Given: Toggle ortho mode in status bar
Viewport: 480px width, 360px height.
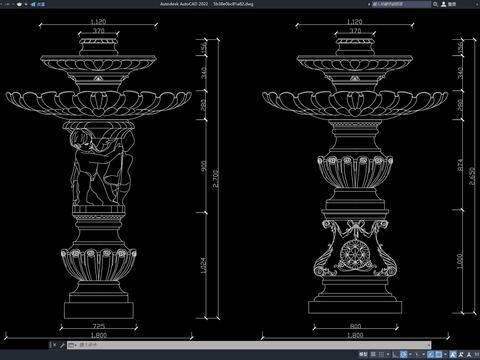Looking at the screenshot, I should 395,354.
